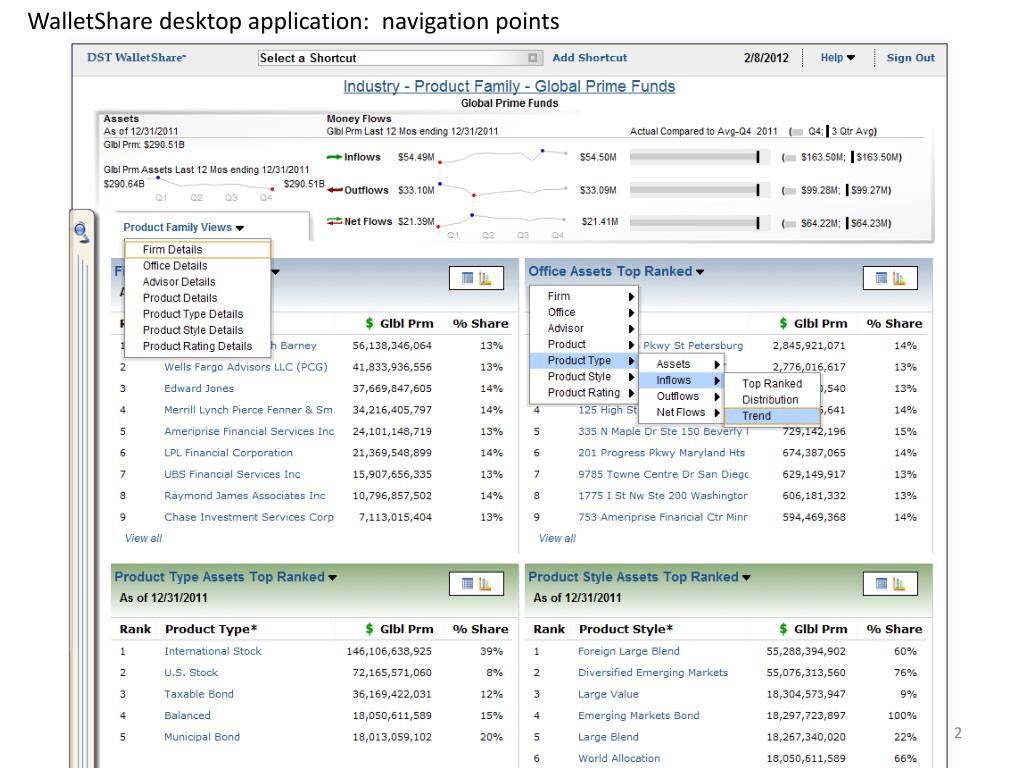The width and height of the screenshot is (1024, 768).
Task: Open U.S. Stock product type
Action: (191, 673)
